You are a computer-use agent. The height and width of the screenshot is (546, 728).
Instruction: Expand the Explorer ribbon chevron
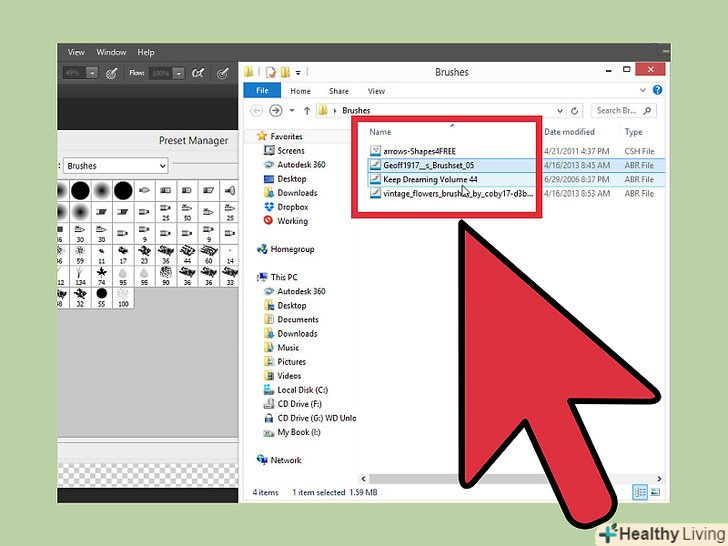point(643,90)
